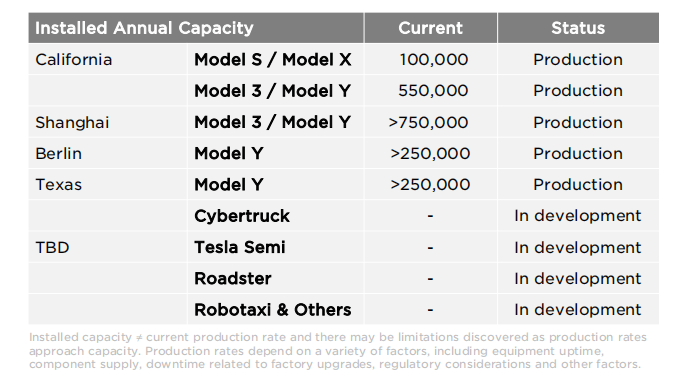Select the Berlin location cell
Viewport: 689px width, 382px height.
point(58,154)
